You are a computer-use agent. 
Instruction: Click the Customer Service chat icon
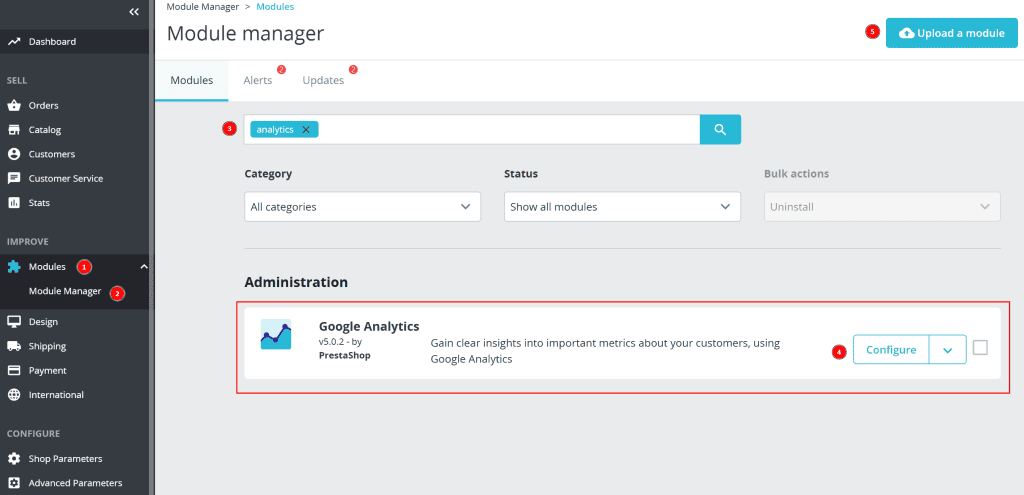coord(14,178)
